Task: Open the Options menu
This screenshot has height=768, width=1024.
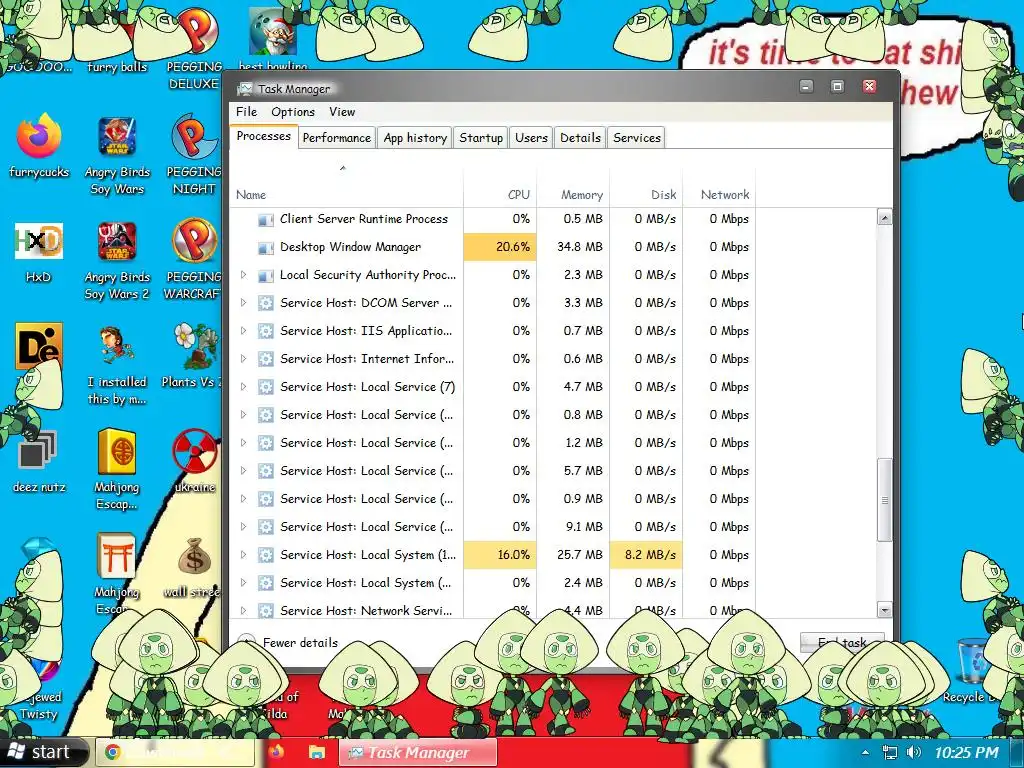Action: (x=293, y=112)
